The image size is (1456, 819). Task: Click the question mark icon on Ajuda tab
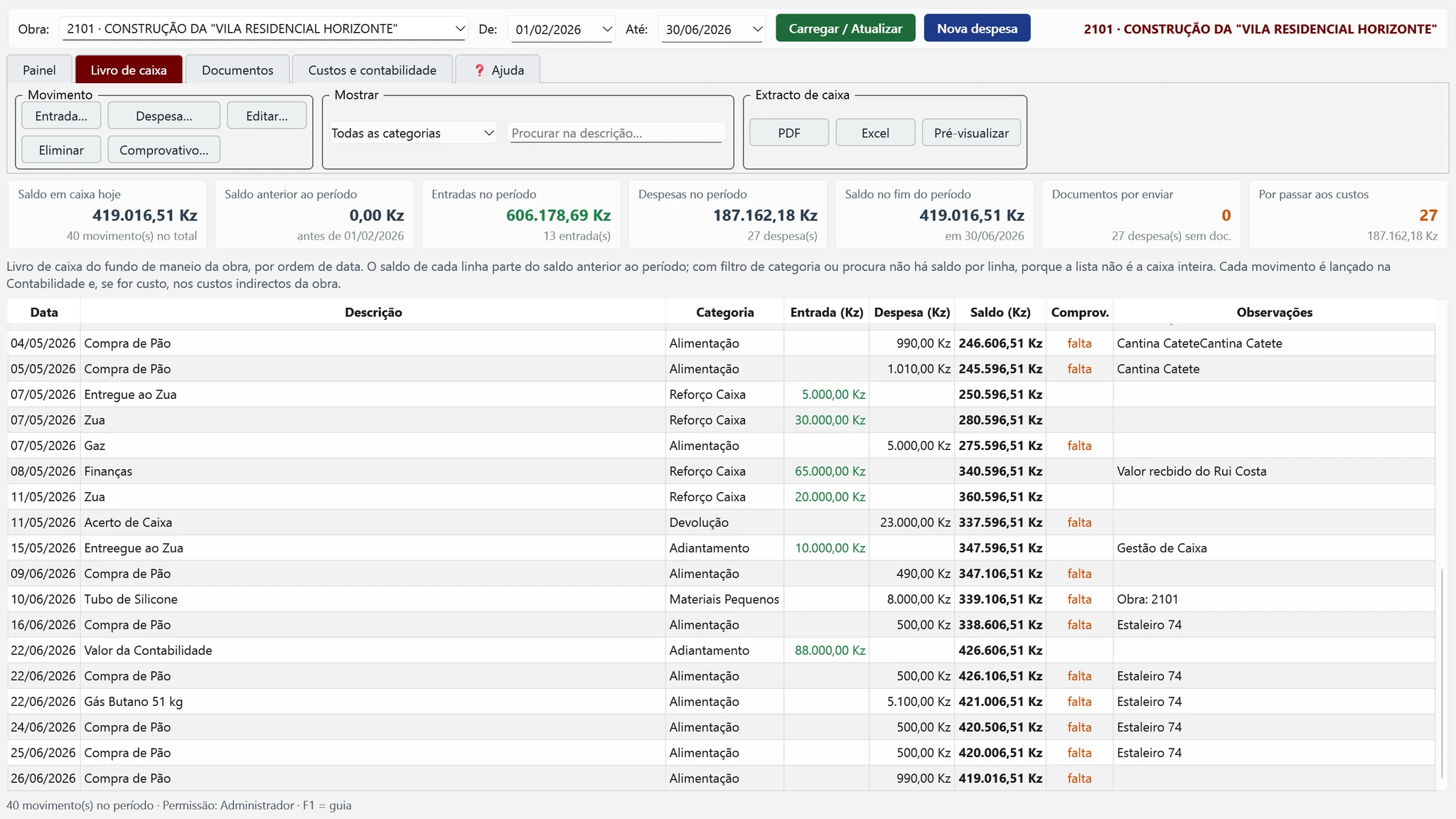[479, 70]
